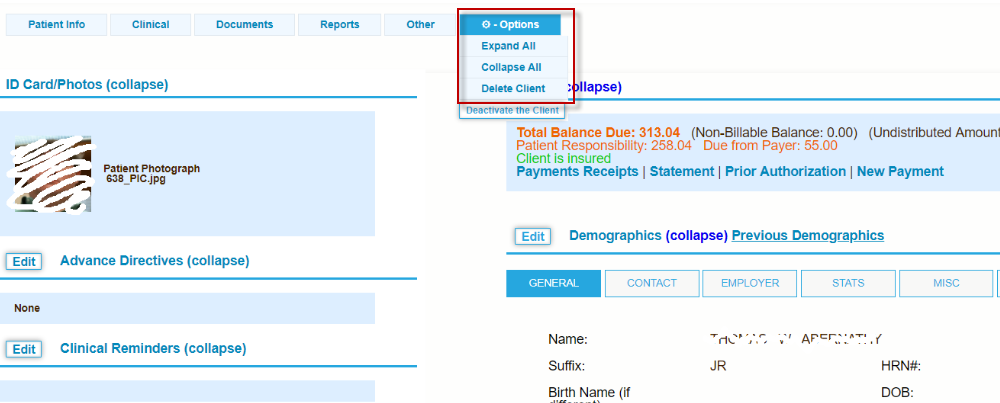Screen dimensions: 1000x403
Task: Open the New Payment link
Action: pos(900,172)
